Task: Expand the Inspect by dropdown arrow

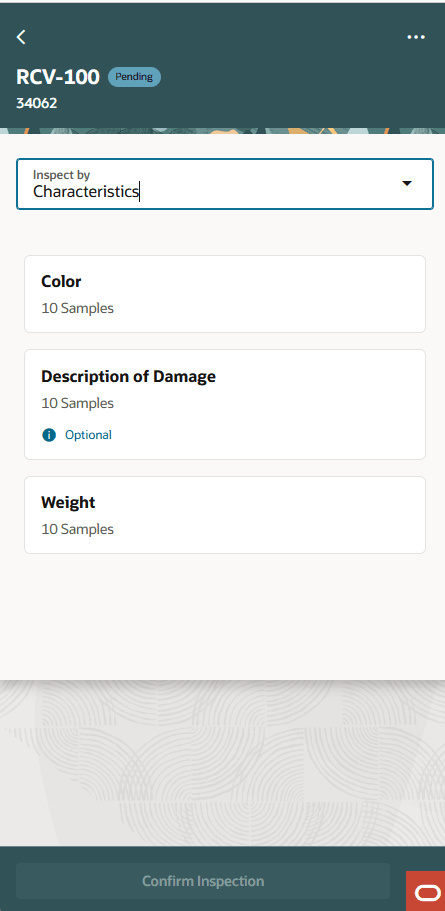Action: coord(407,184)
